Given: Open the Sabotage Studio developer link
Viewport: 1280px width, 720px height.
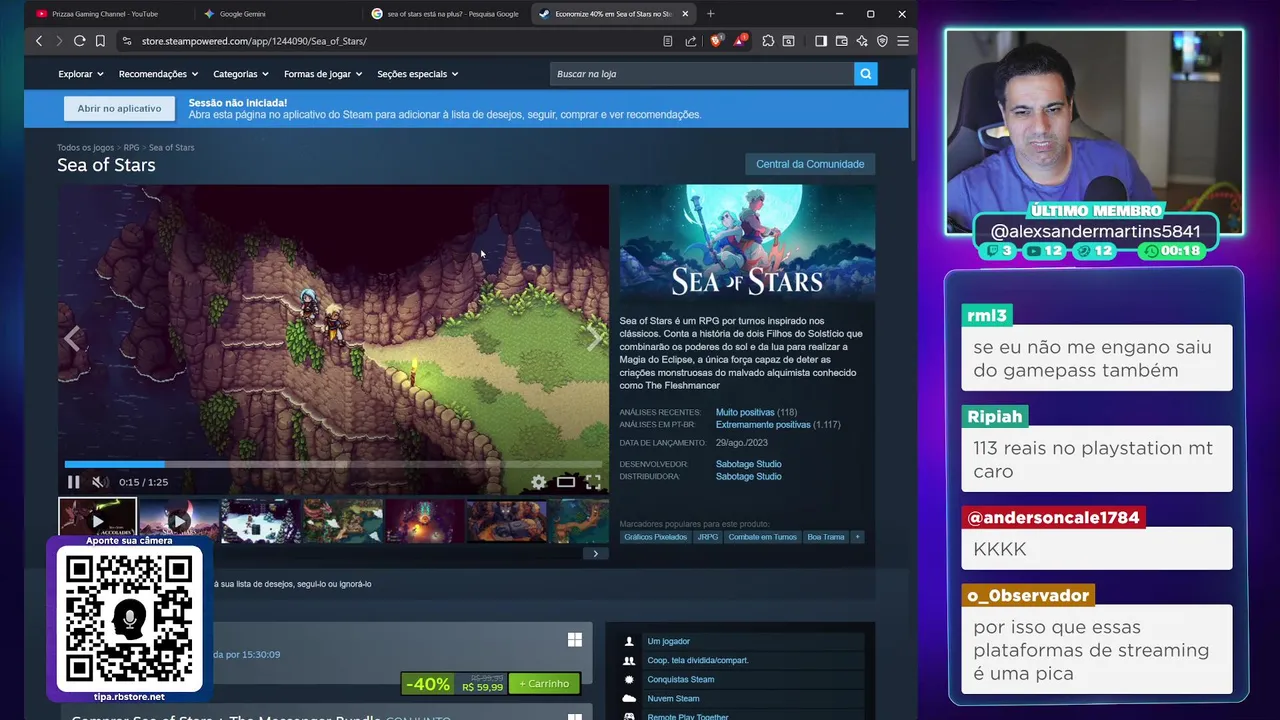Looking at the screenshot, I should click(748, 464).
